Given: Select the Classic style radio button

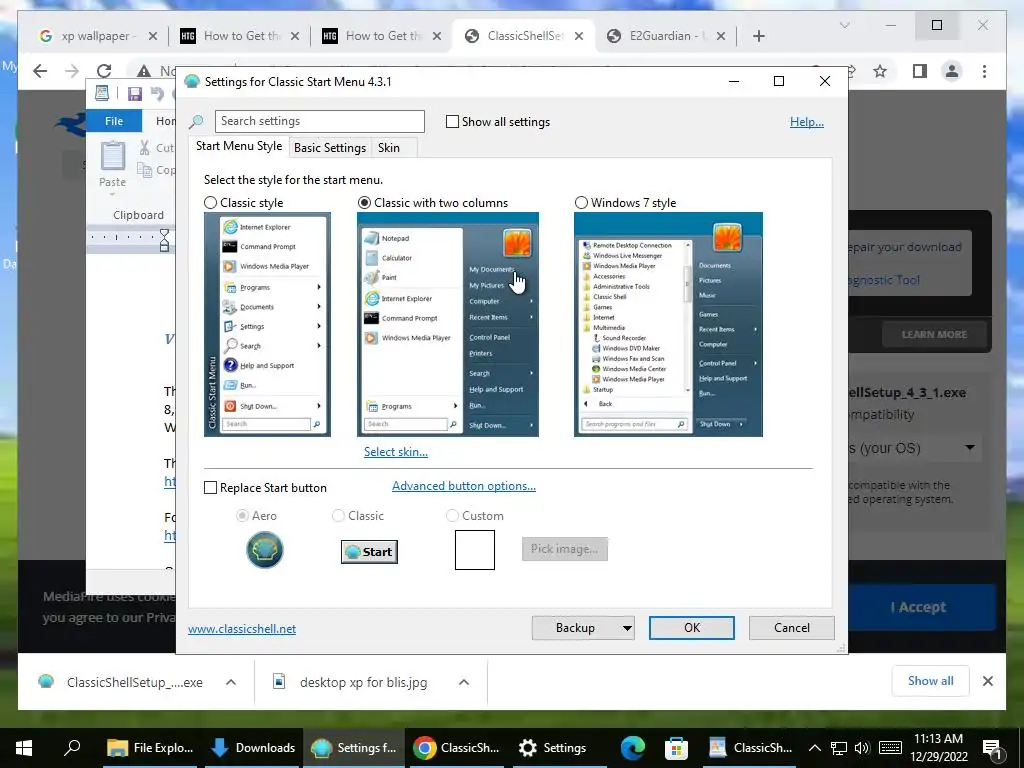Looking at the screenshot, I should pos(210,202).
